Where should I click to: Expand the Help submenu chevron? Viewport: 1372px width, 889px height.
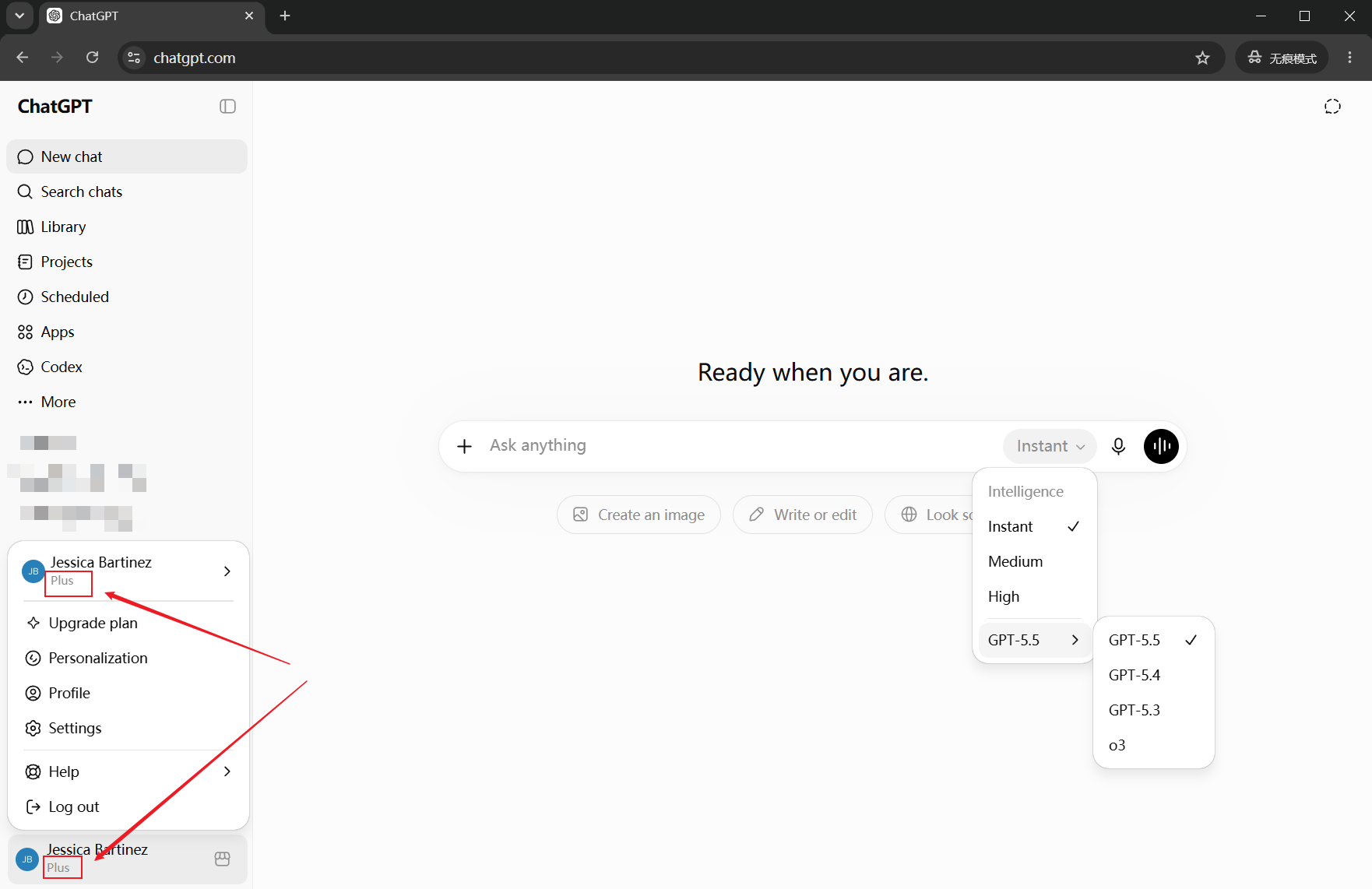227,772
